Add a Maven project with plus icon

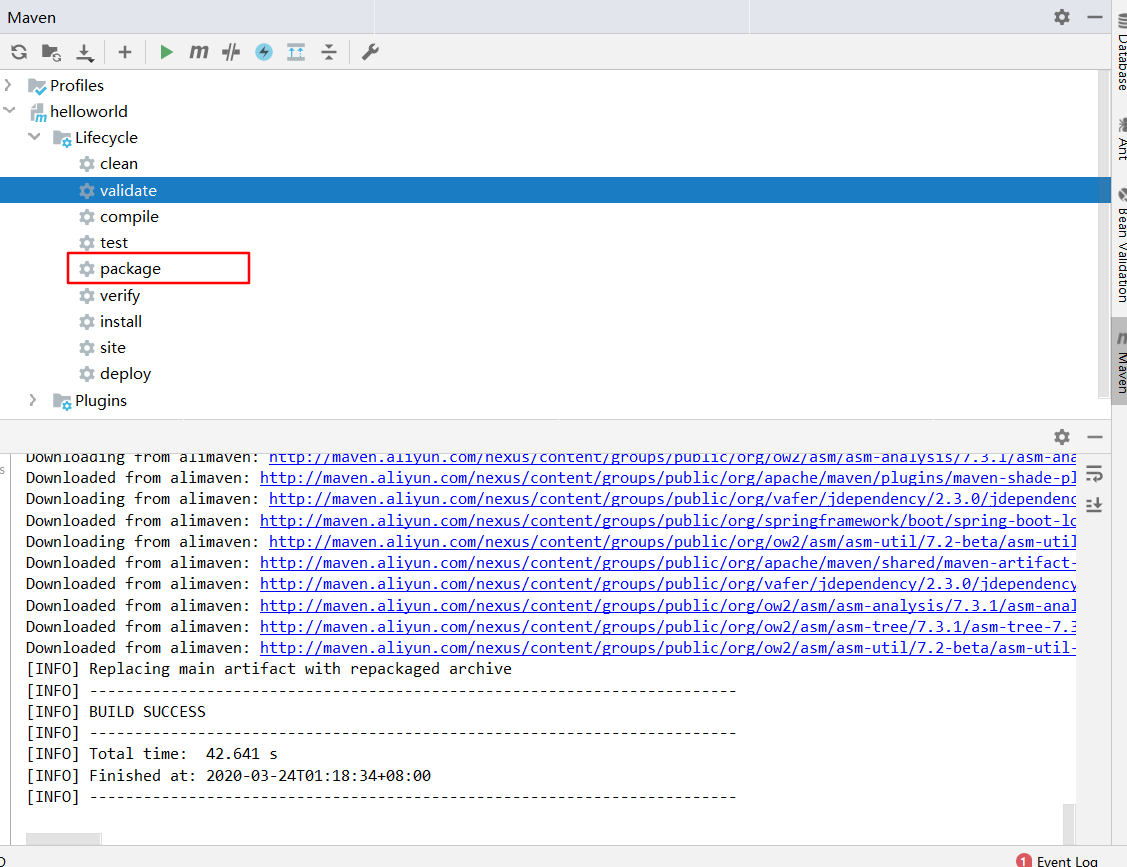click(124, 52)
